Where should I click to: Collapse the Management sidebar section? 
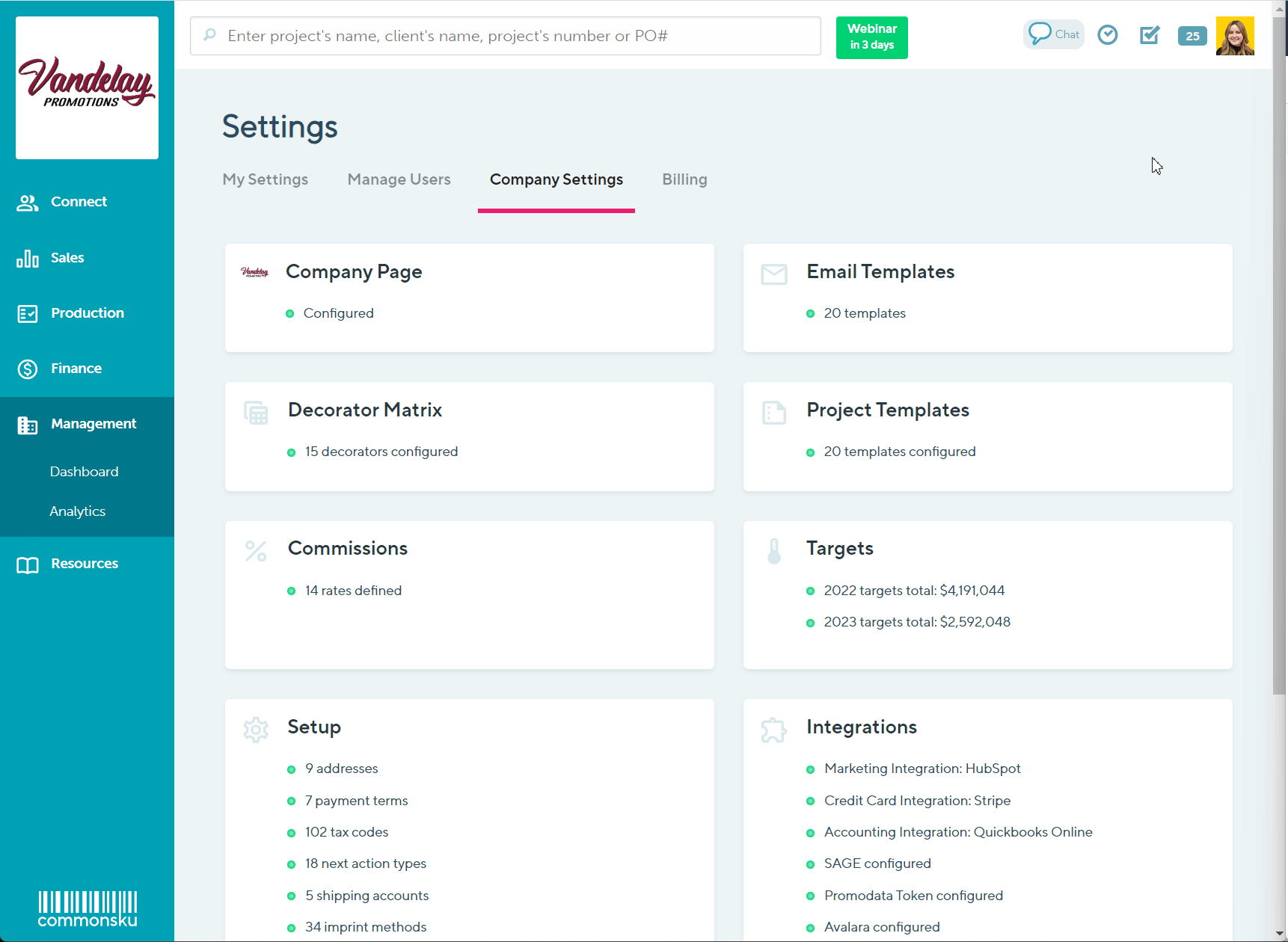(x=93, y=424)
